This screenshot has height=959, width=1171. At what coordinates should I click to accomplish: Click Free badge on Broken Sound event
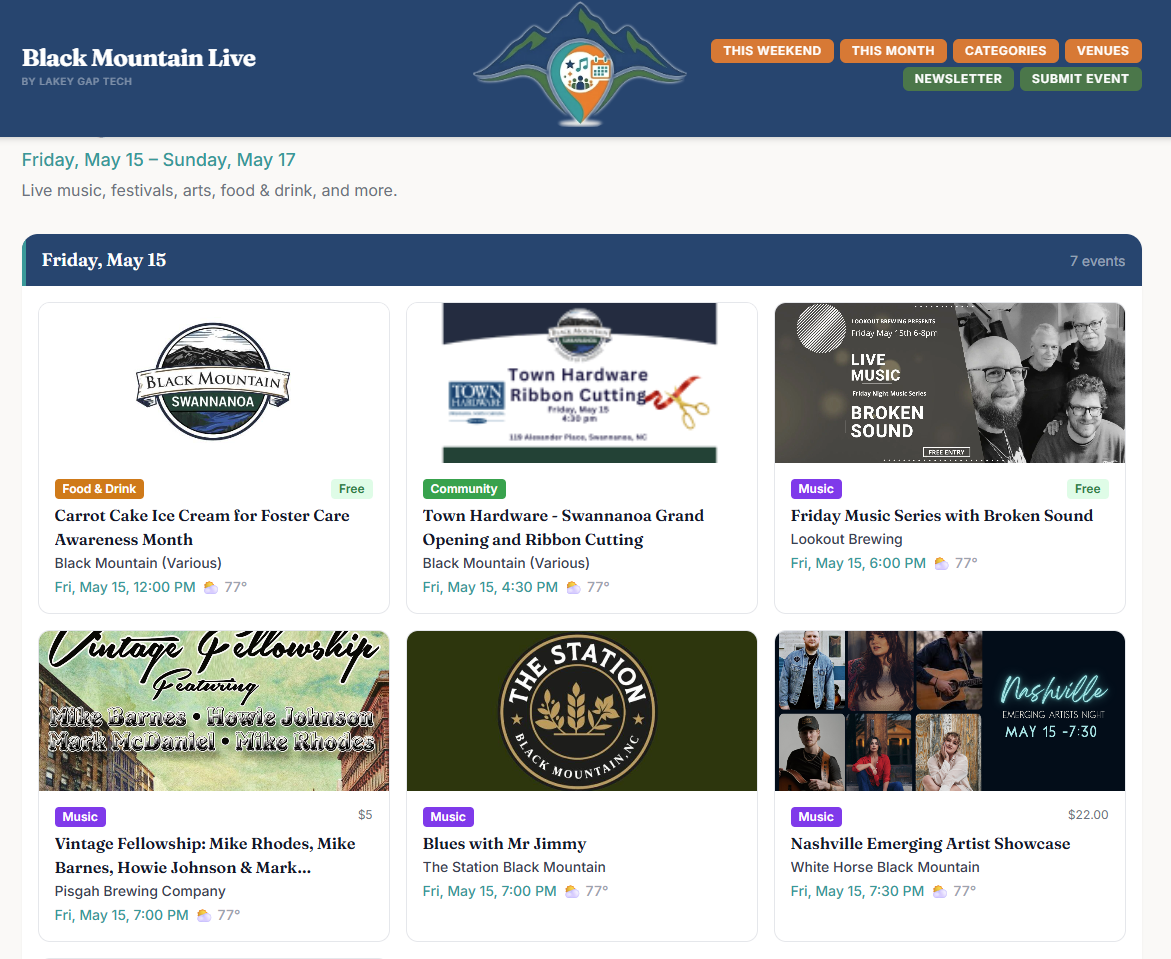tap(1087, 489)
